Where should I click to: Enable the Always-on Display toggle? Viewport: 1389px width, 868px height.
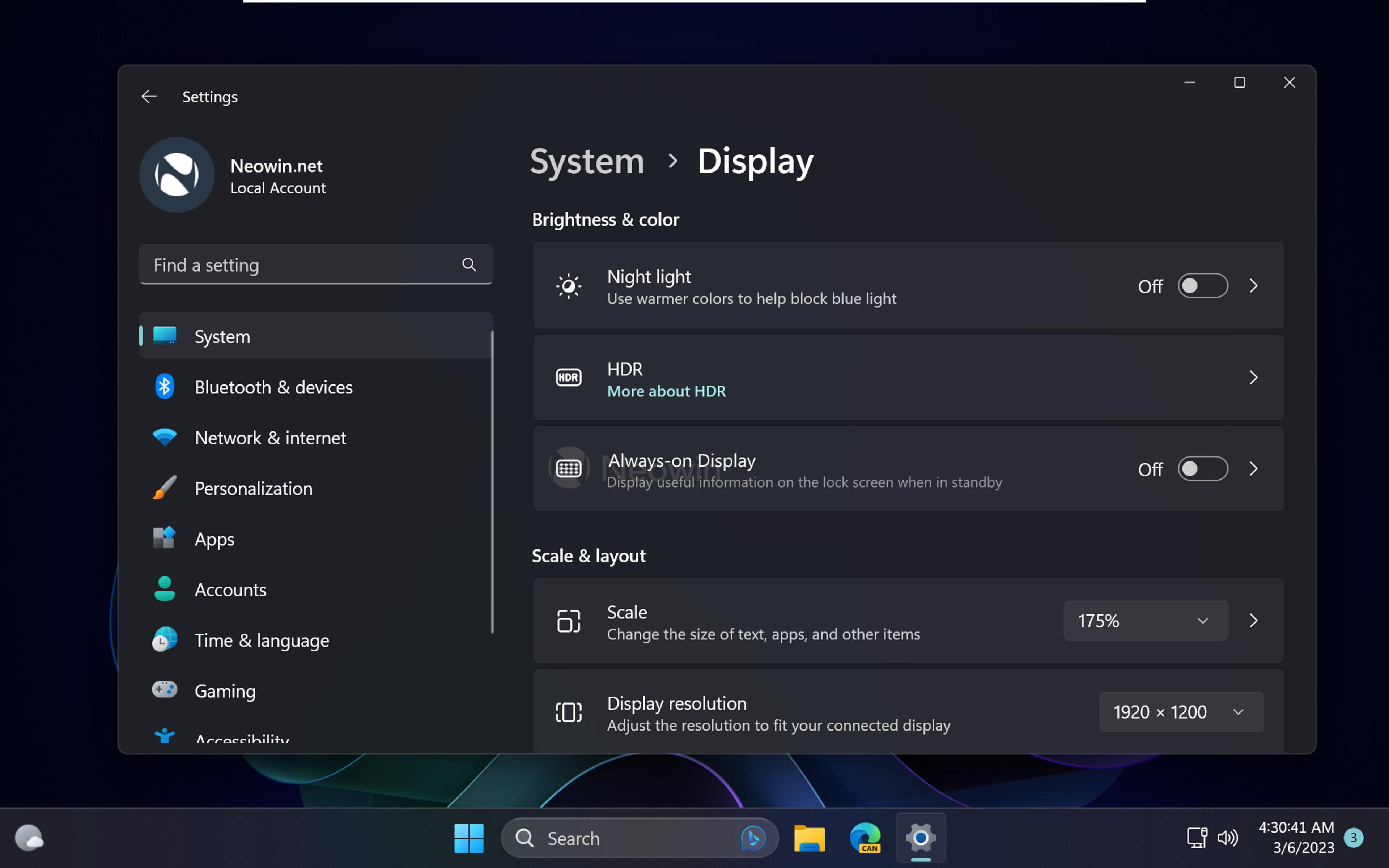point(1202,469)
